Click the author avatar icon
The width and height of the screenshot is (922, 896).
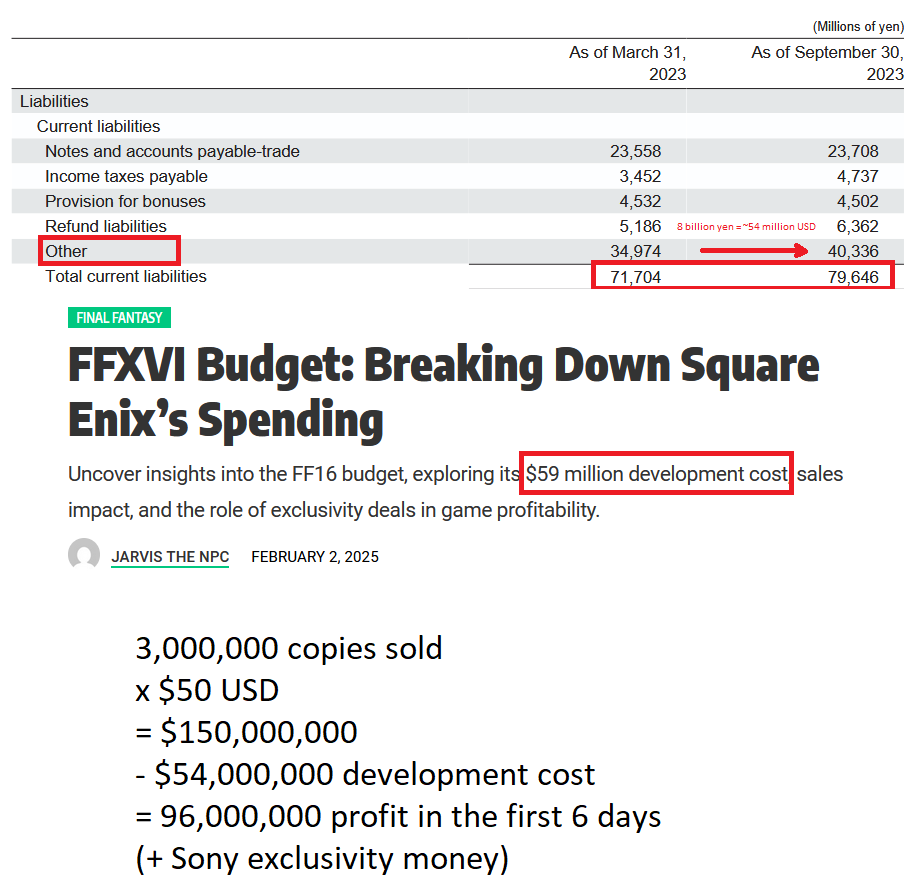(83, 554)
